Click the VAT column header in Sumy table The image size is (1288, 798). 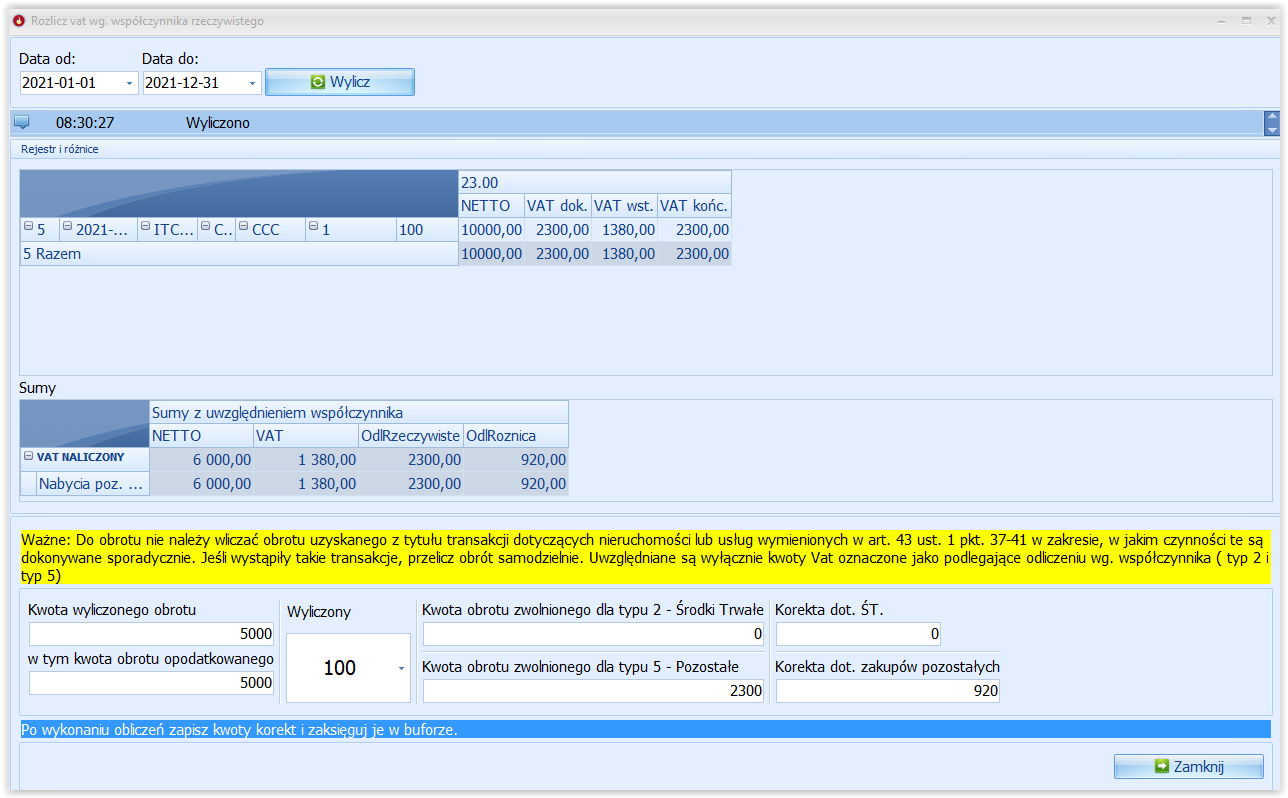[306, 436]
